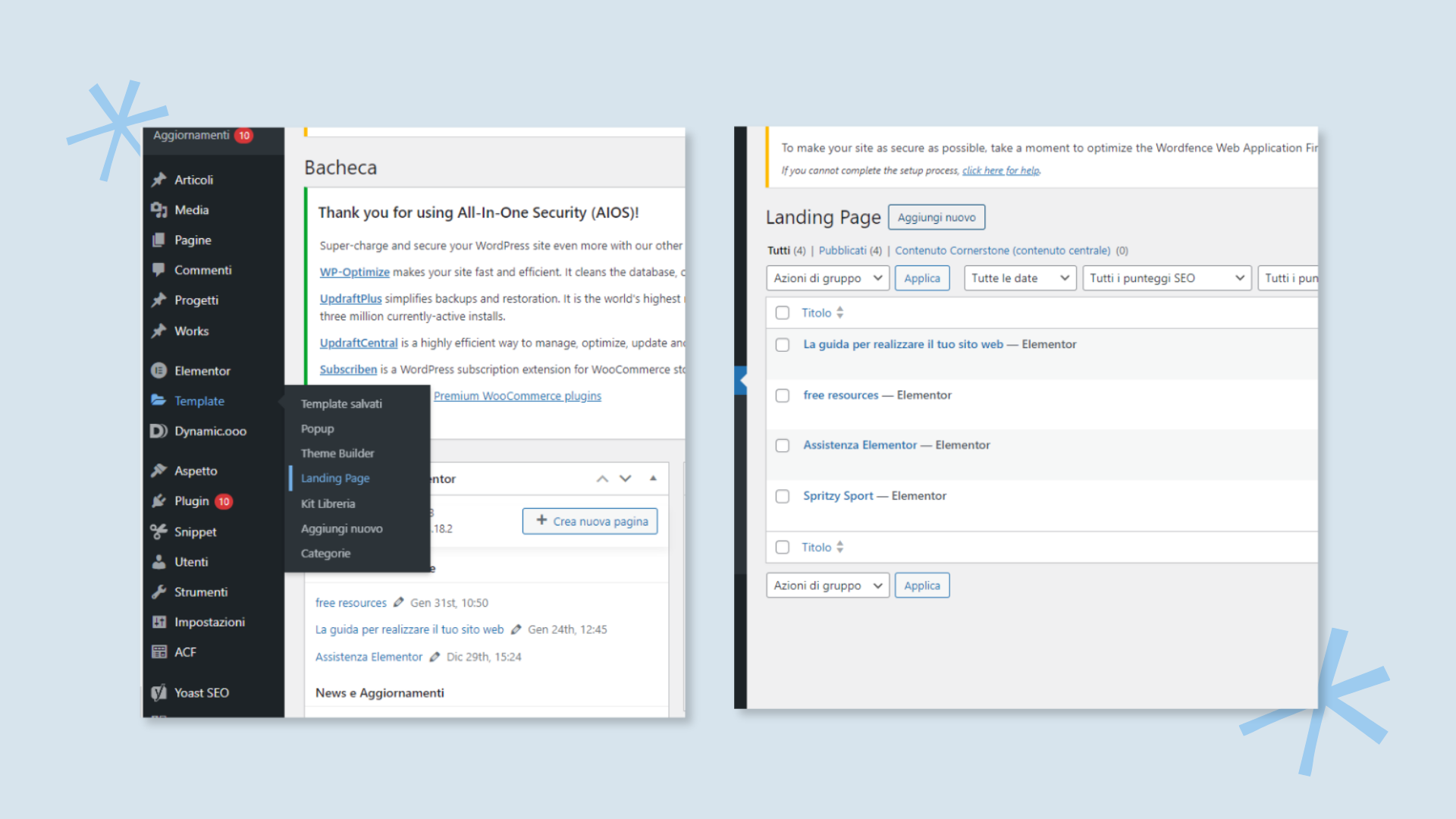Tick the select-all checkbox in table header
This screenshot has width=1456, height=819.
783,312
